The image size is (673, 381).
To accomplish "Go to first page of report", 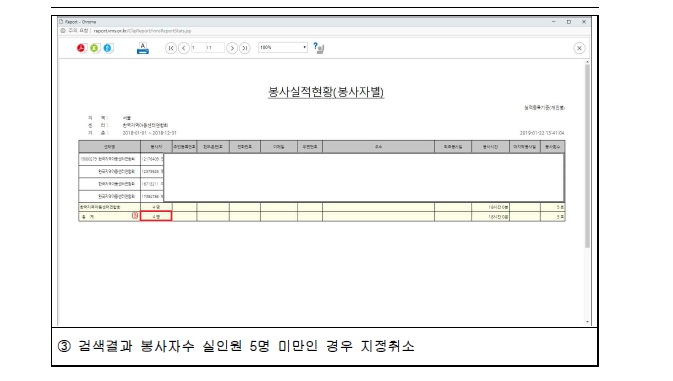I will pos(171,48).
